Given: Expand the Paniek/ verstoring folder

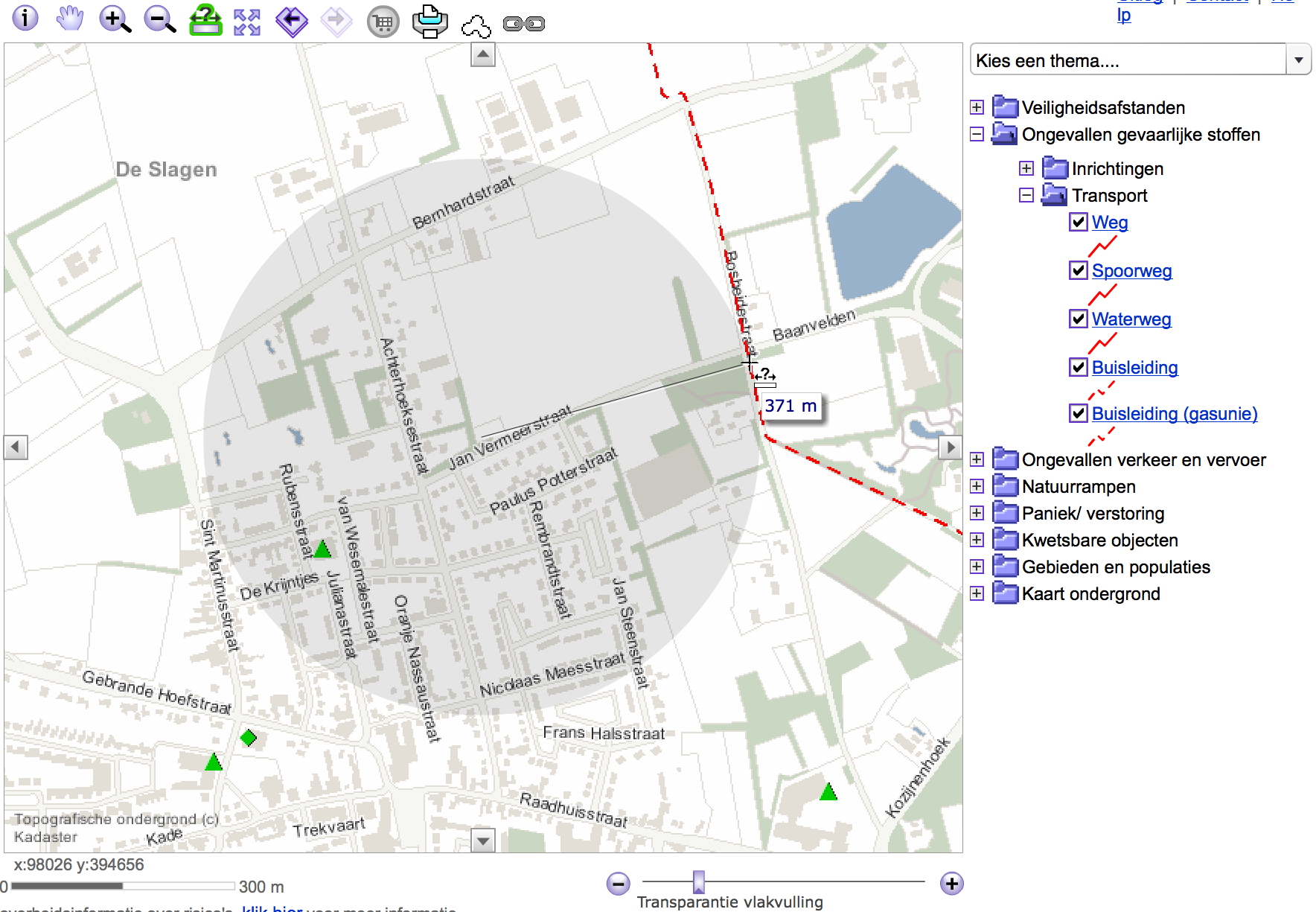Looking at the screenshot, I should (977, 513).
